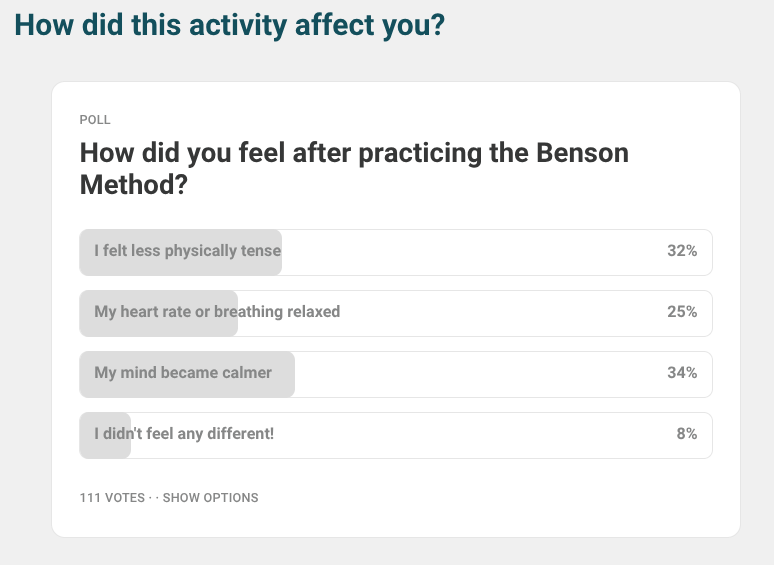Screen dimensions: 774x565
Task: Click the empty white area of the 34% bar
Action: tap(479, 374)
